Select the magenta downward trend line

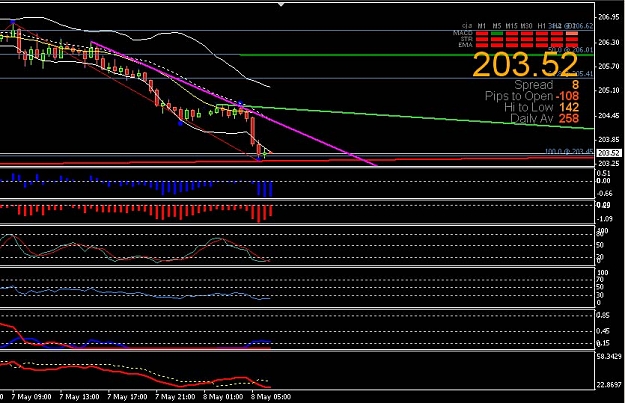(234, 103)
